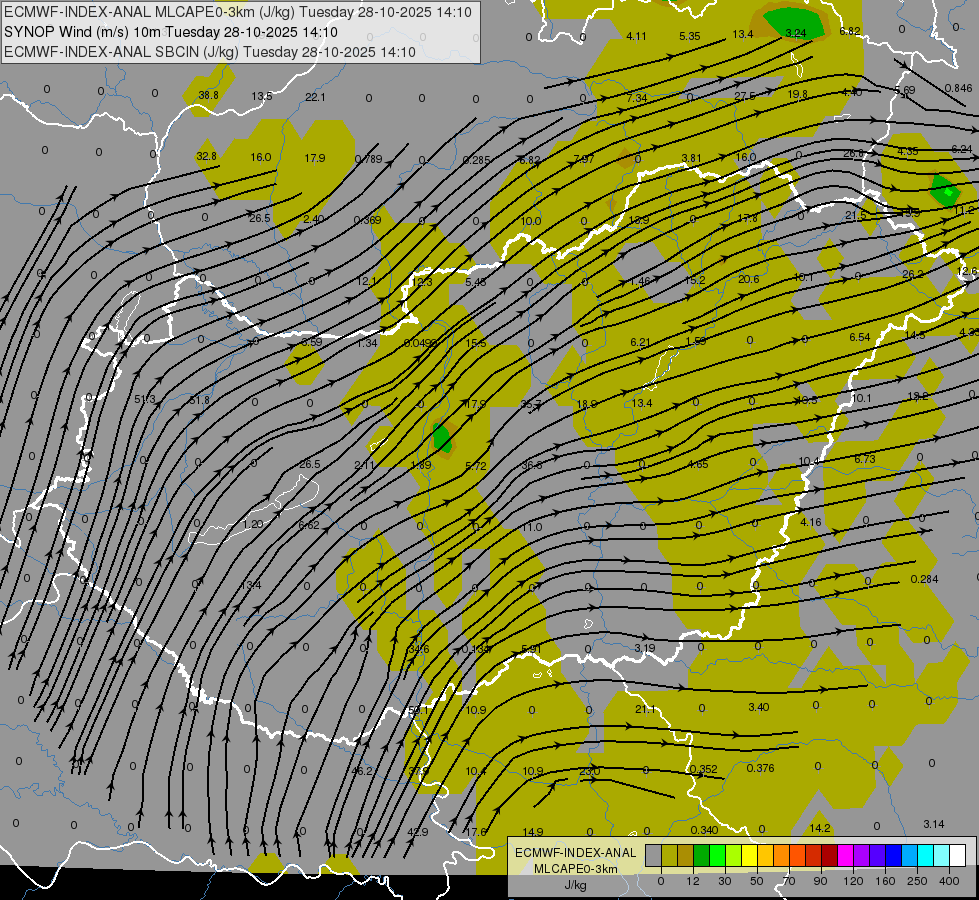Click the map value 4.65
979x900 pixels.
[698, 464]
